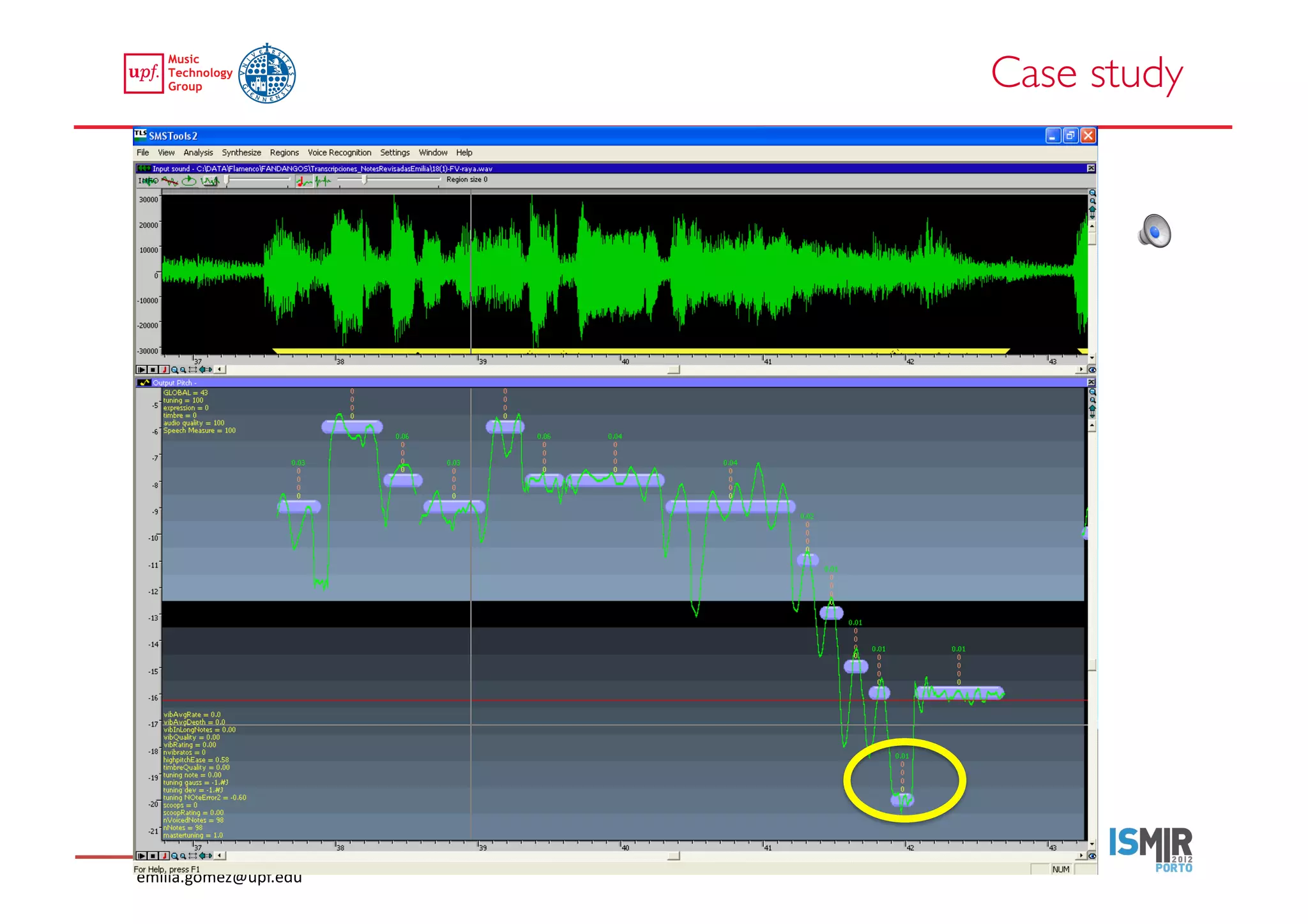Click the Input sound panel title icon
Viewport: 1308px width, 924px height.
pos(144,169)
